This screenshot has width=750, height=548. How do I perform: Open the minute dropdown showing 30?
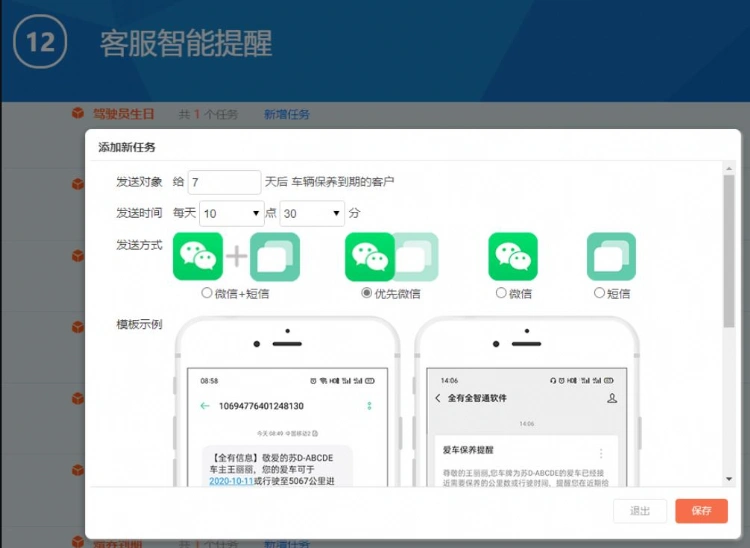coord(312,213)
